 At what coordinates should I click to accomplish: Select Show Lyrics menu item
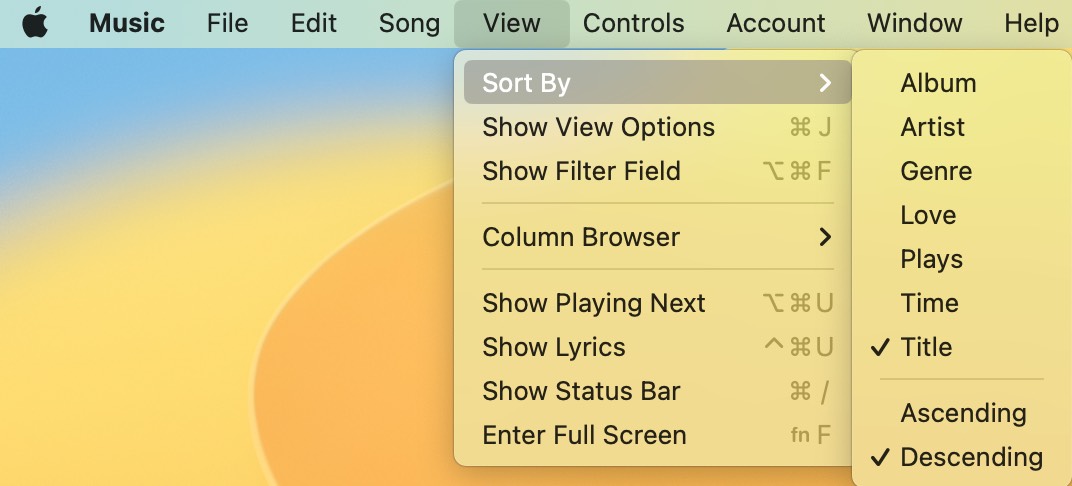point(554,347)
